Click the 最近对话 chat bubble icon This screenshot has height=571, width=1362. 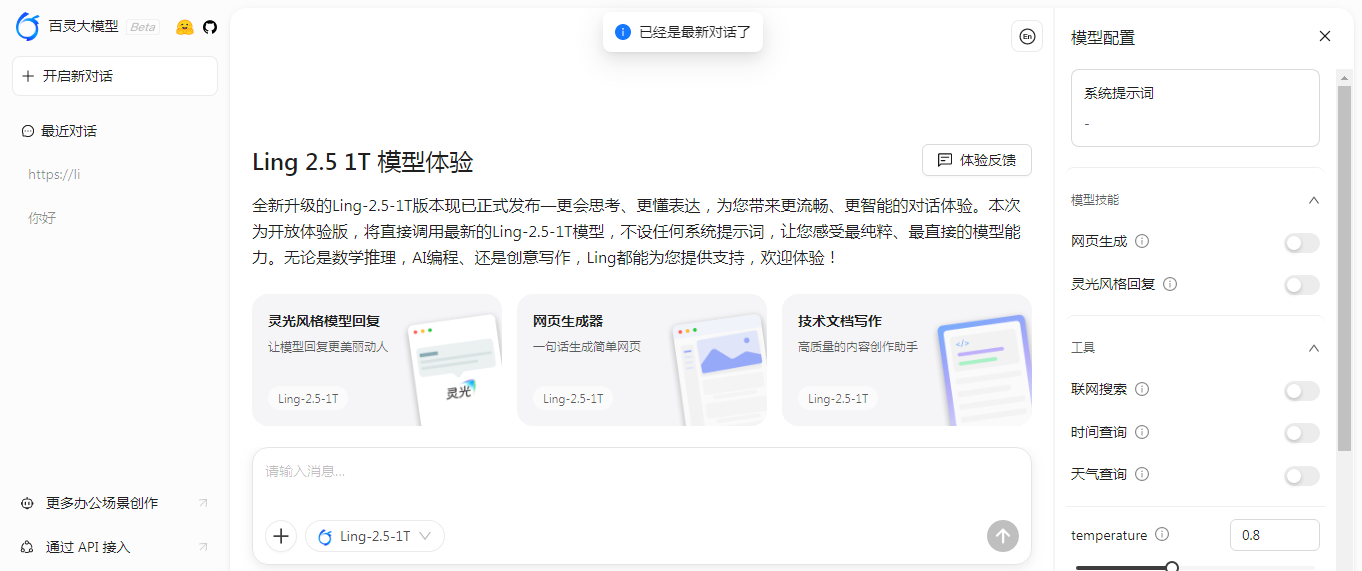coord(27,131)
